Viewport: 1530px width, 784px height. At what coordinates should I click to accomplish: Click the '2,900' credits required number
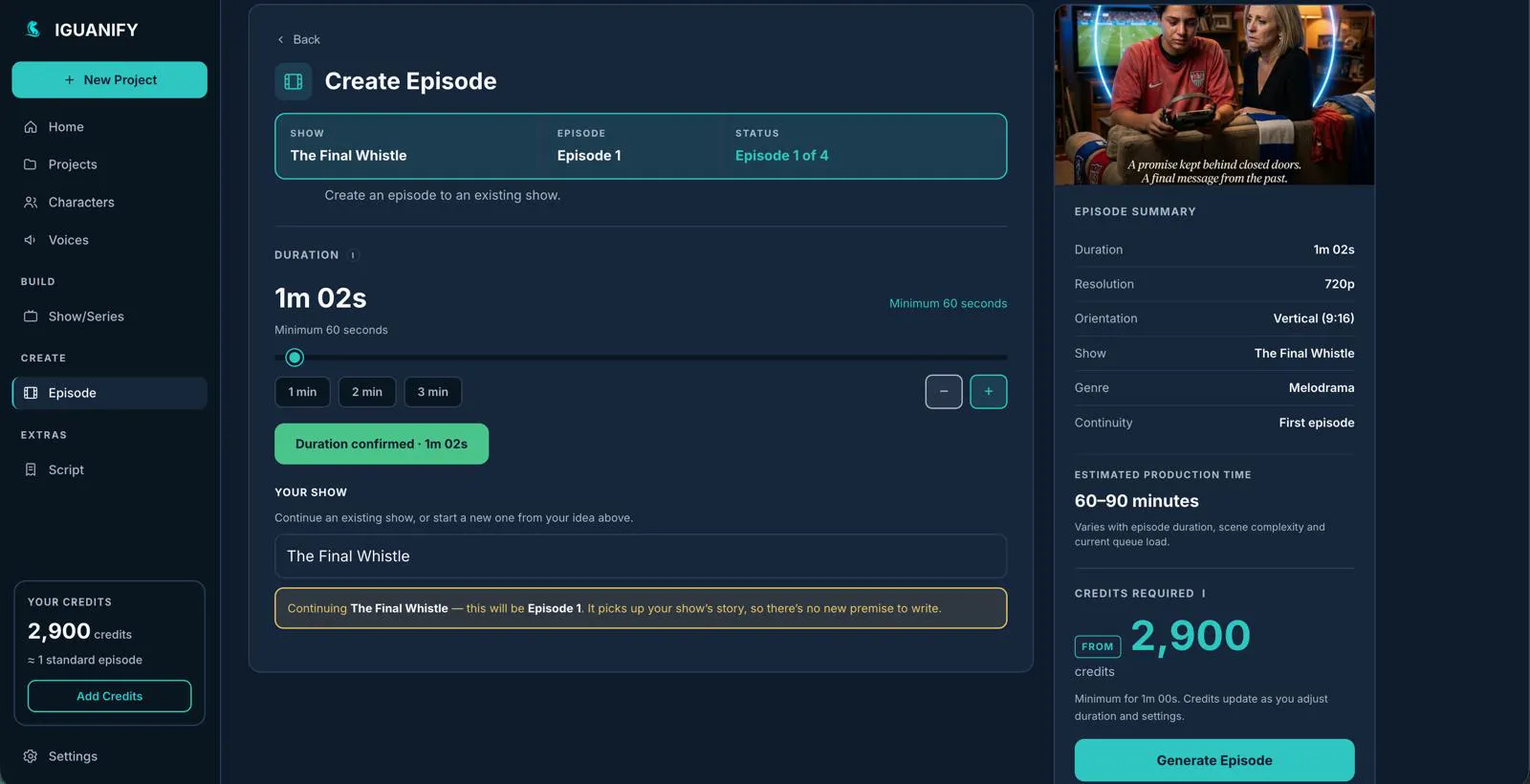point(1191,636)
